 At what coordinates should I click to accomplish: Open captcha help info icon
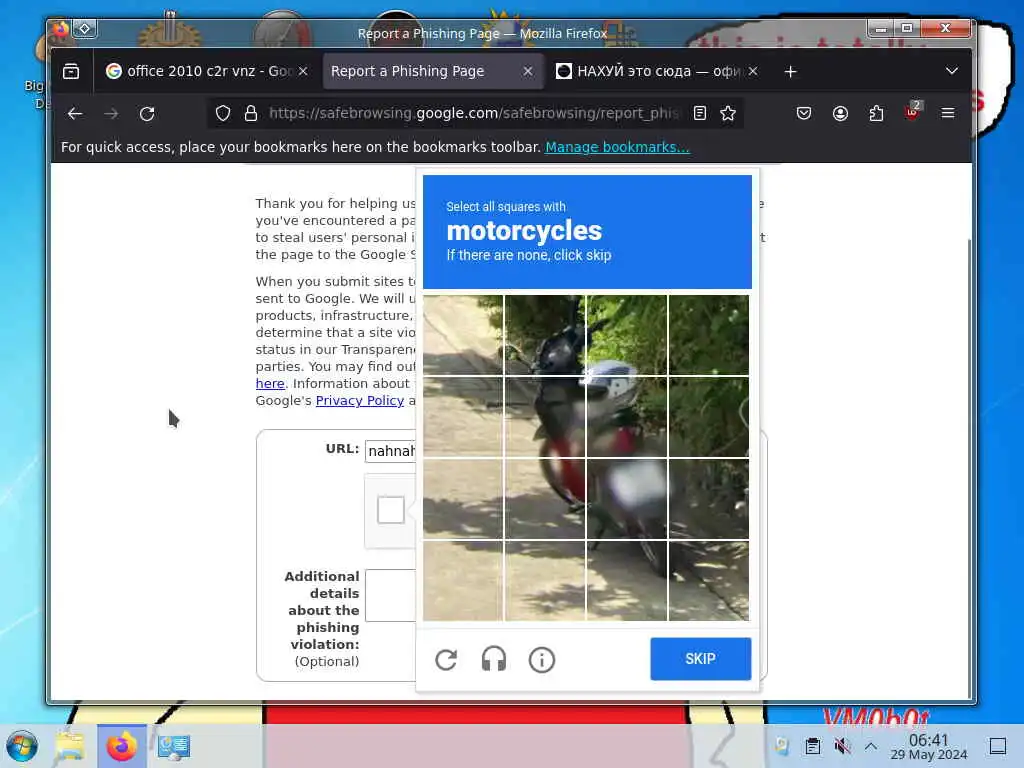click(541, 660)
